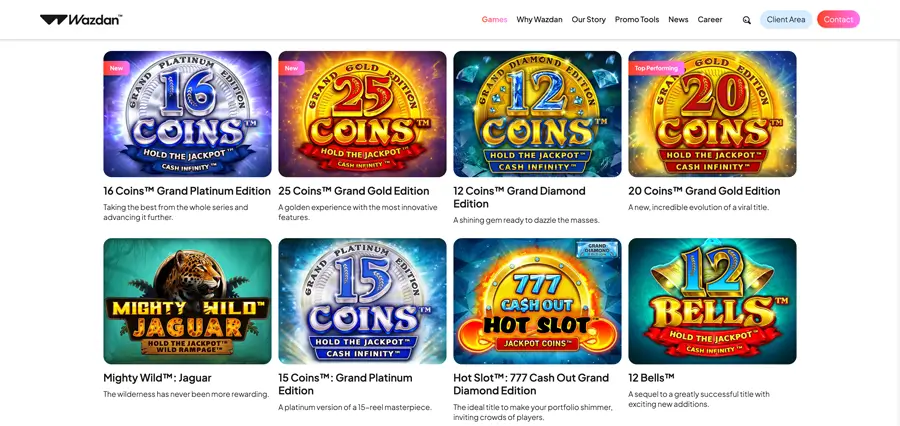
Task: Click the Wazdan logo
Action: [x=81, y=19]
